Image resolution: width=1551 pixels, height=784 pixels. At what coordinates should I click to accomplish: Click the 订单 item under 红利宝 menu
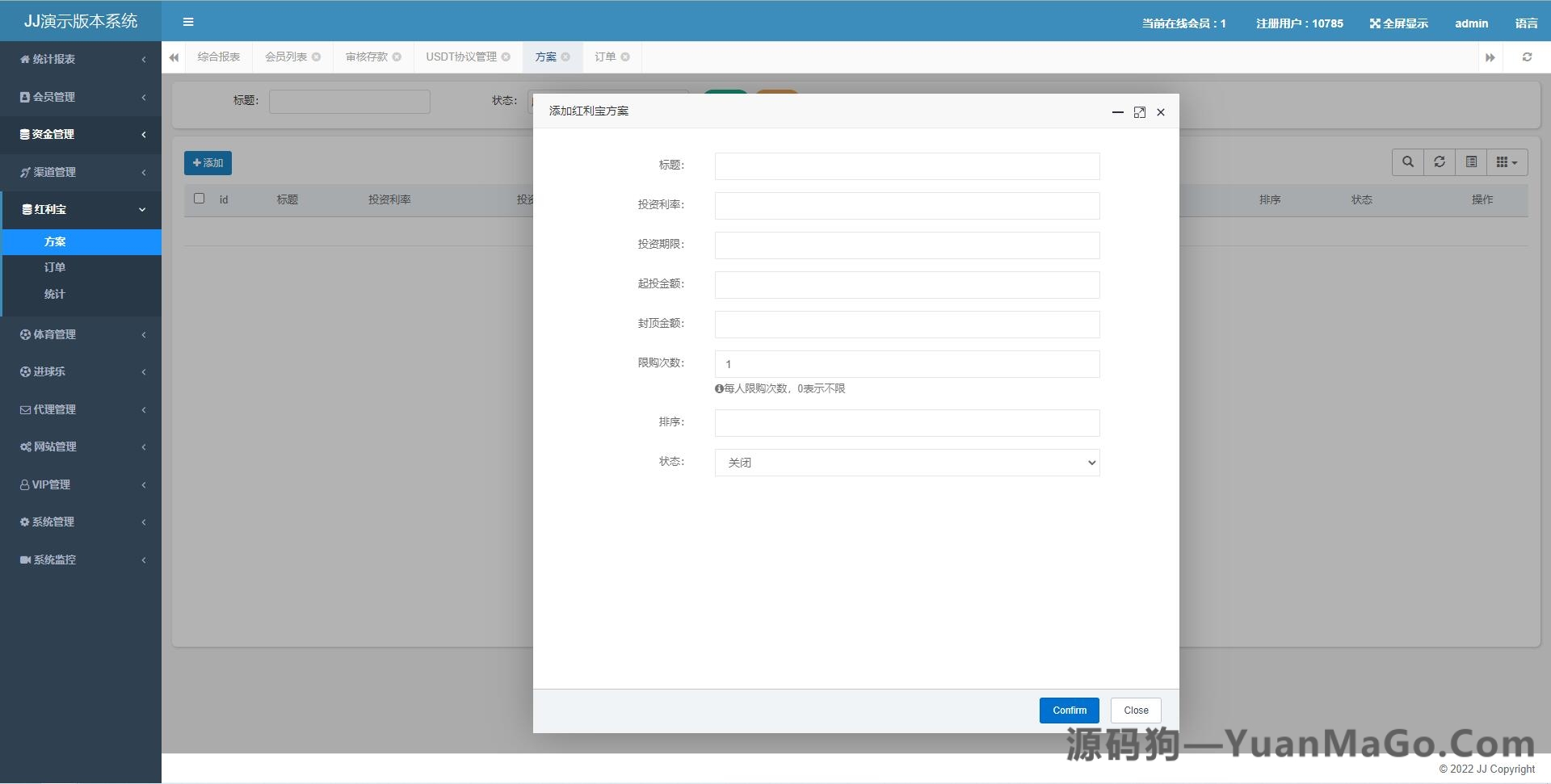(54, 267)
